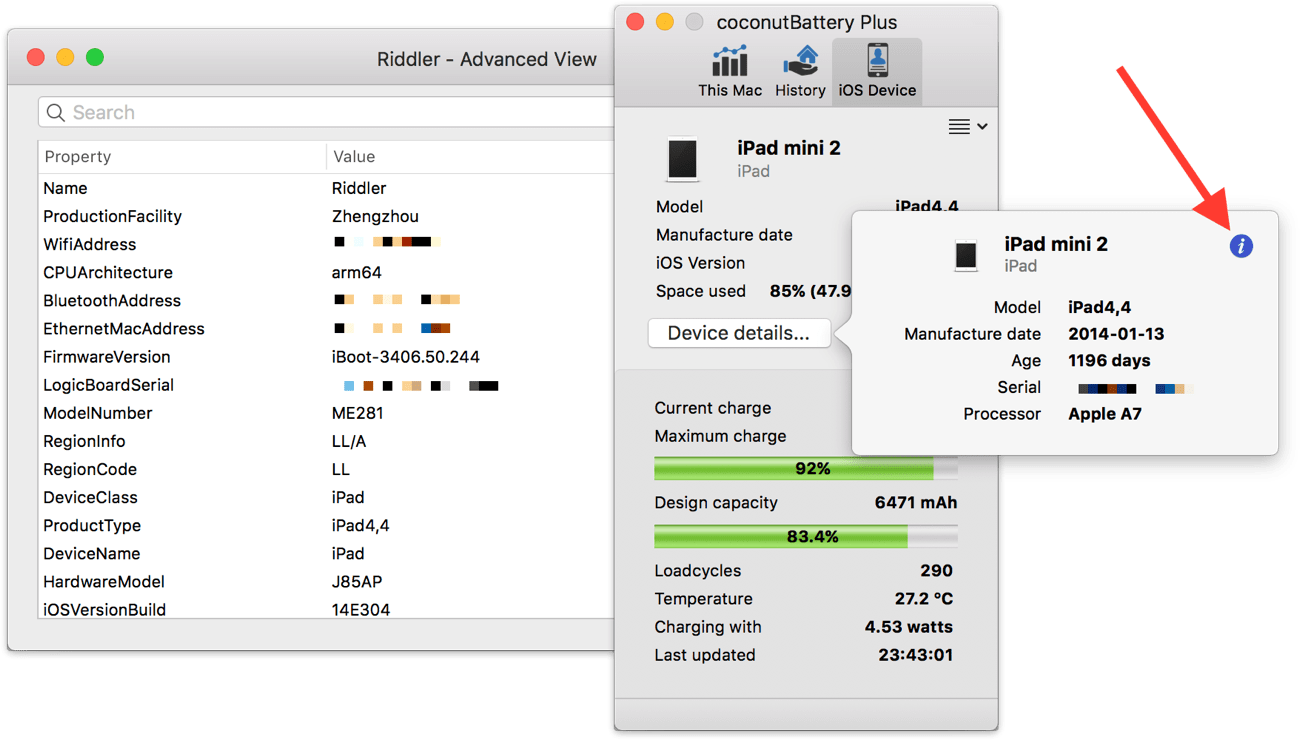Click the iPad icon in details popover
This screenshot has height=740, width=1300.
pyautogui.click(x=966, y=255)
